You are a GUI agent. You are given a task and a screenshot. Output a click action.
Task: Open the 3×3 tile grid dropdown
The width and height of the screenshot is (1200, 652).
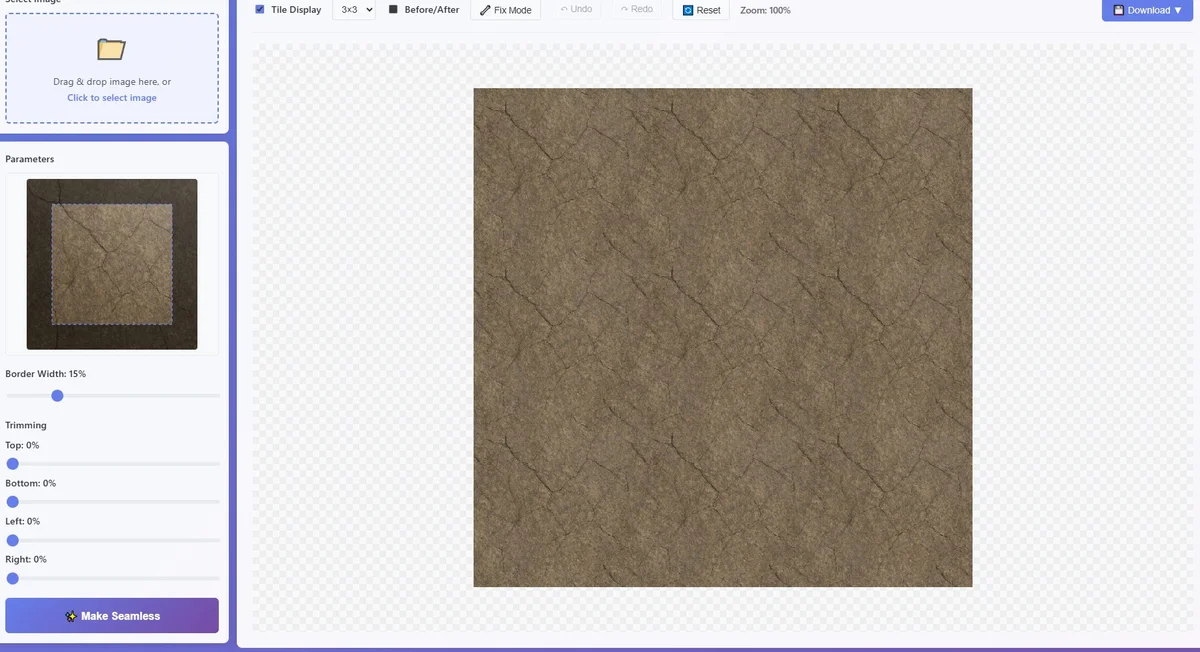coord(354,10)
